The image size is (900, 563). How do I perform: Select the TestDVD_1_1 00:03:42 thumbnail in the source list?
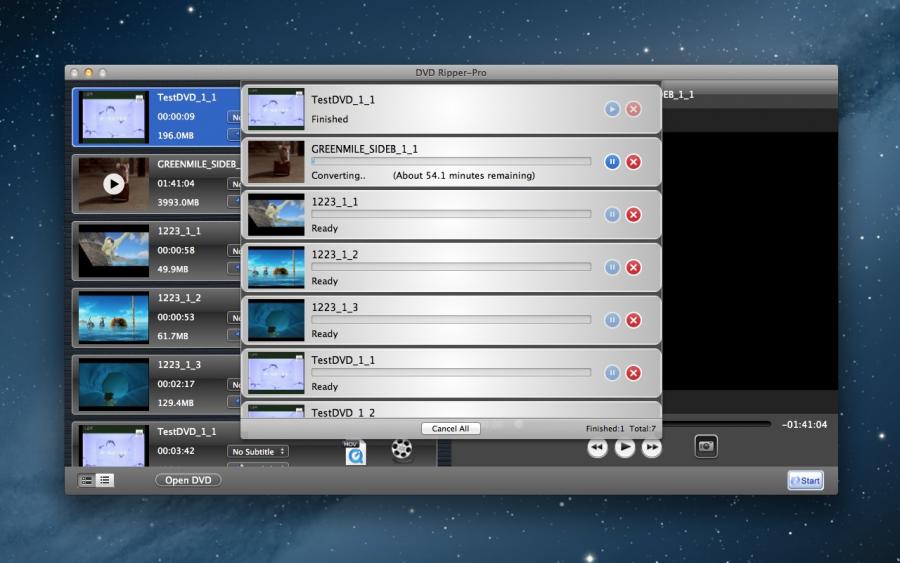114,446
